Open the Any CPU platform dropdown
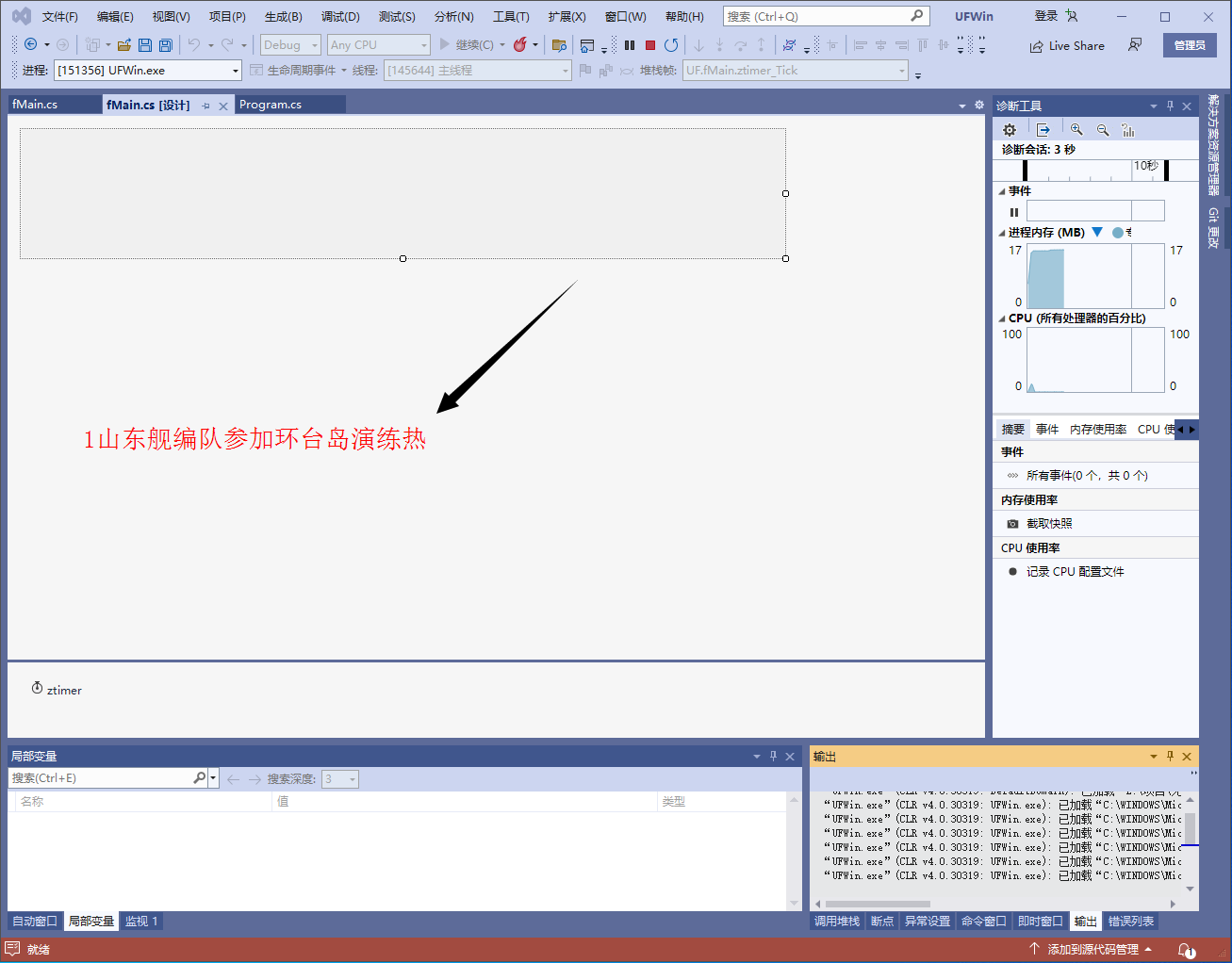Screen dimensions: 1232x963 coord(378,44)
